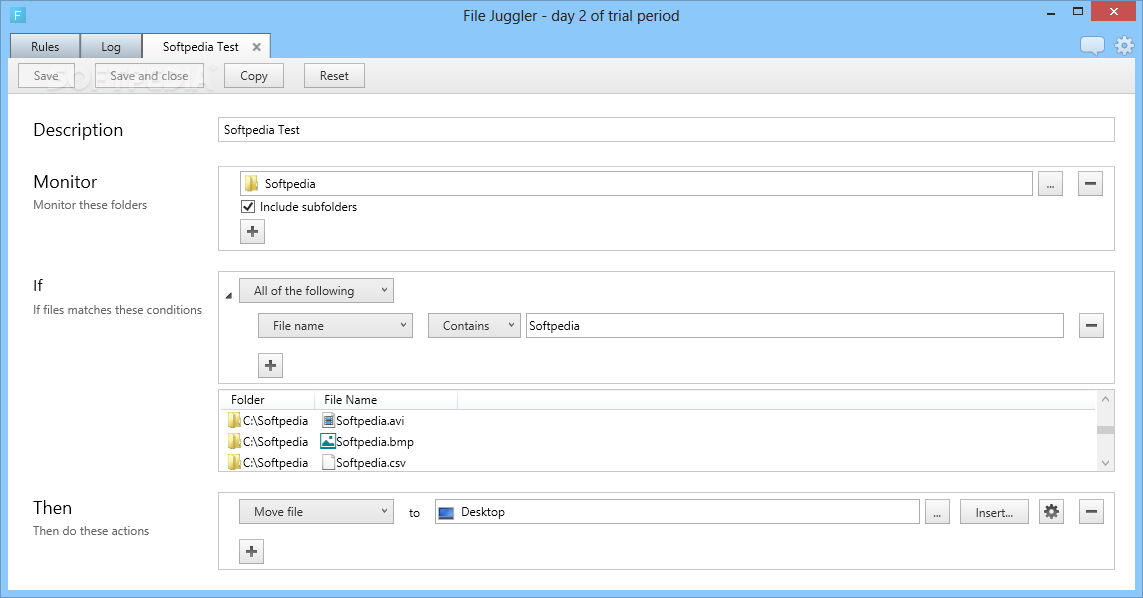Click scroll up arrow in file list

[x=1106, y=399]
